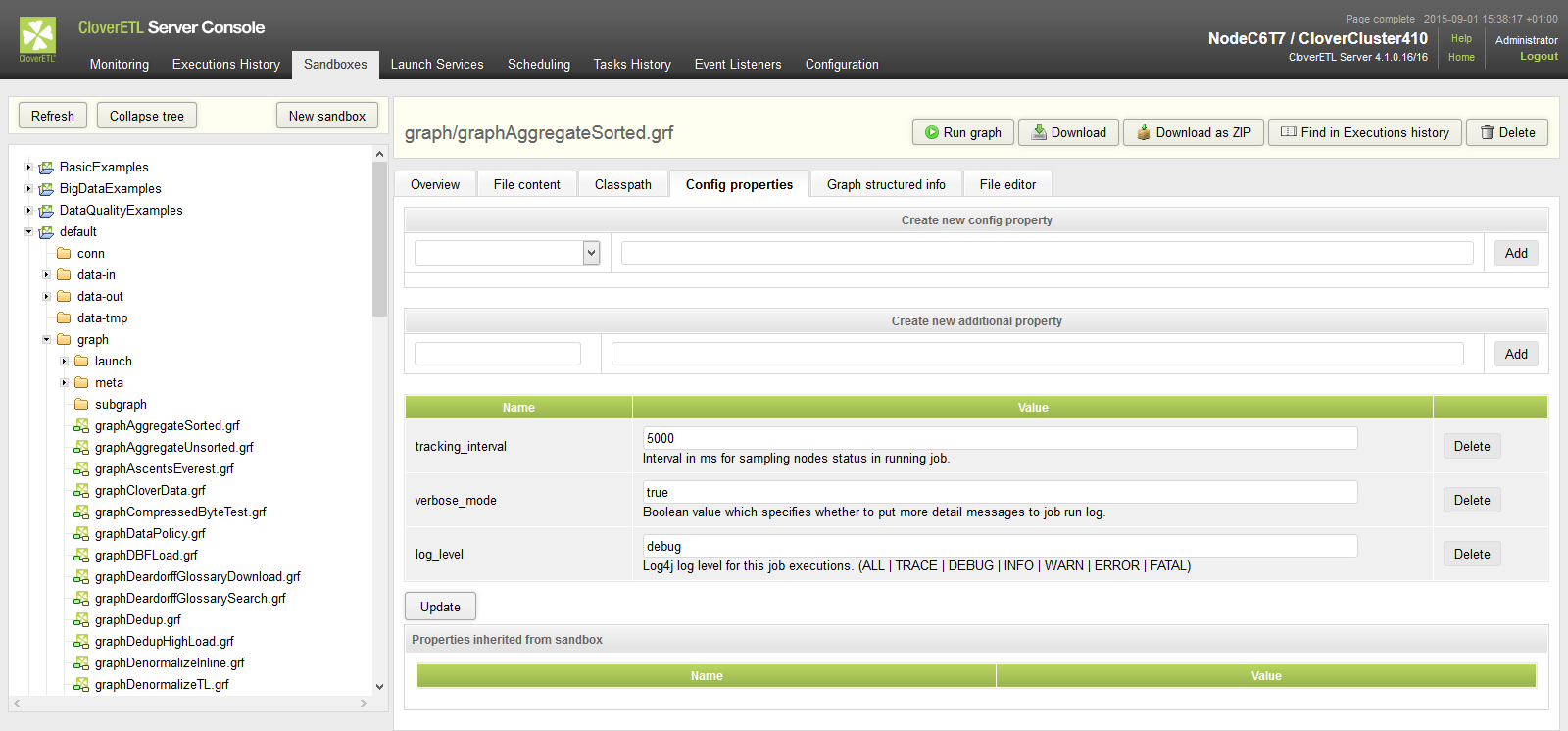The width and height of the screenshot is (1568, 731).
Task: Click the sandbox tree vertical scrollbar
Action: pyautogui.click(x=379, y=239)
